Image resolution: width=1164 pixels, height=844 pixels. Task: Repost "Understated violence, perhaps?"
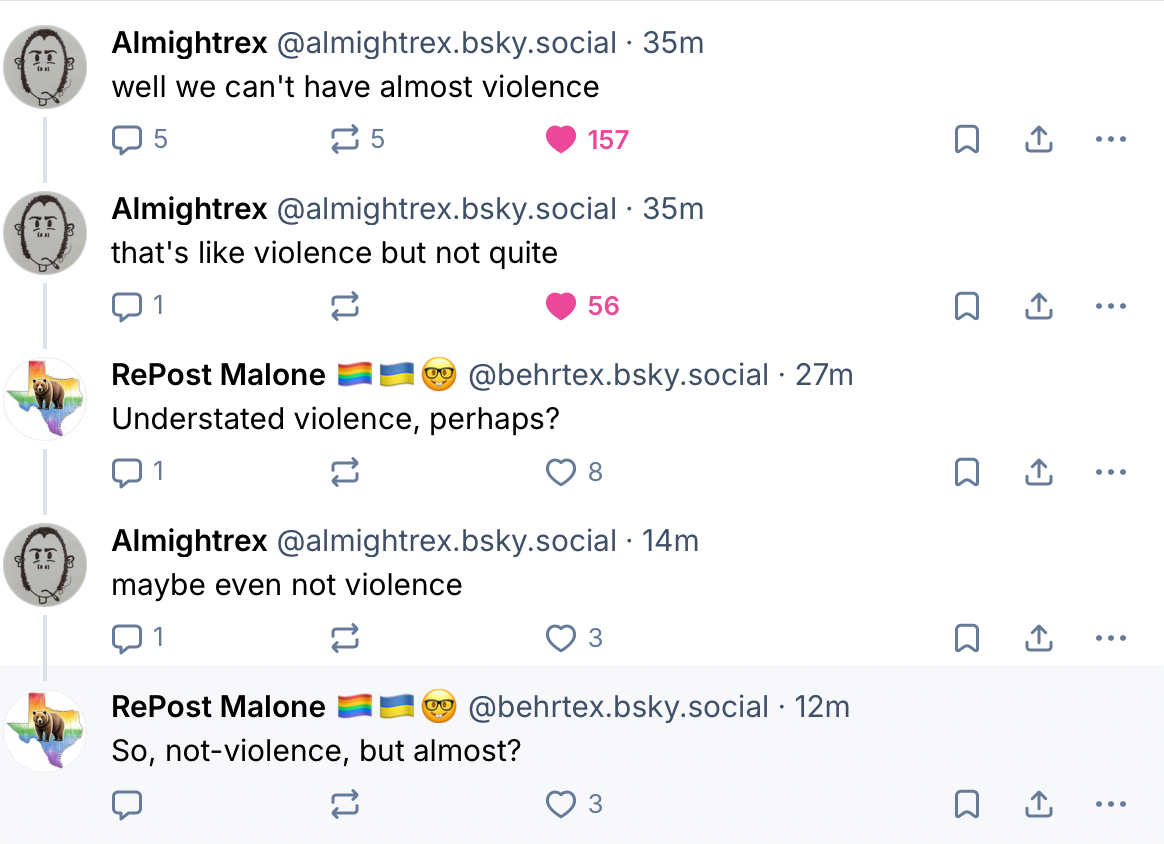(345, 471)
